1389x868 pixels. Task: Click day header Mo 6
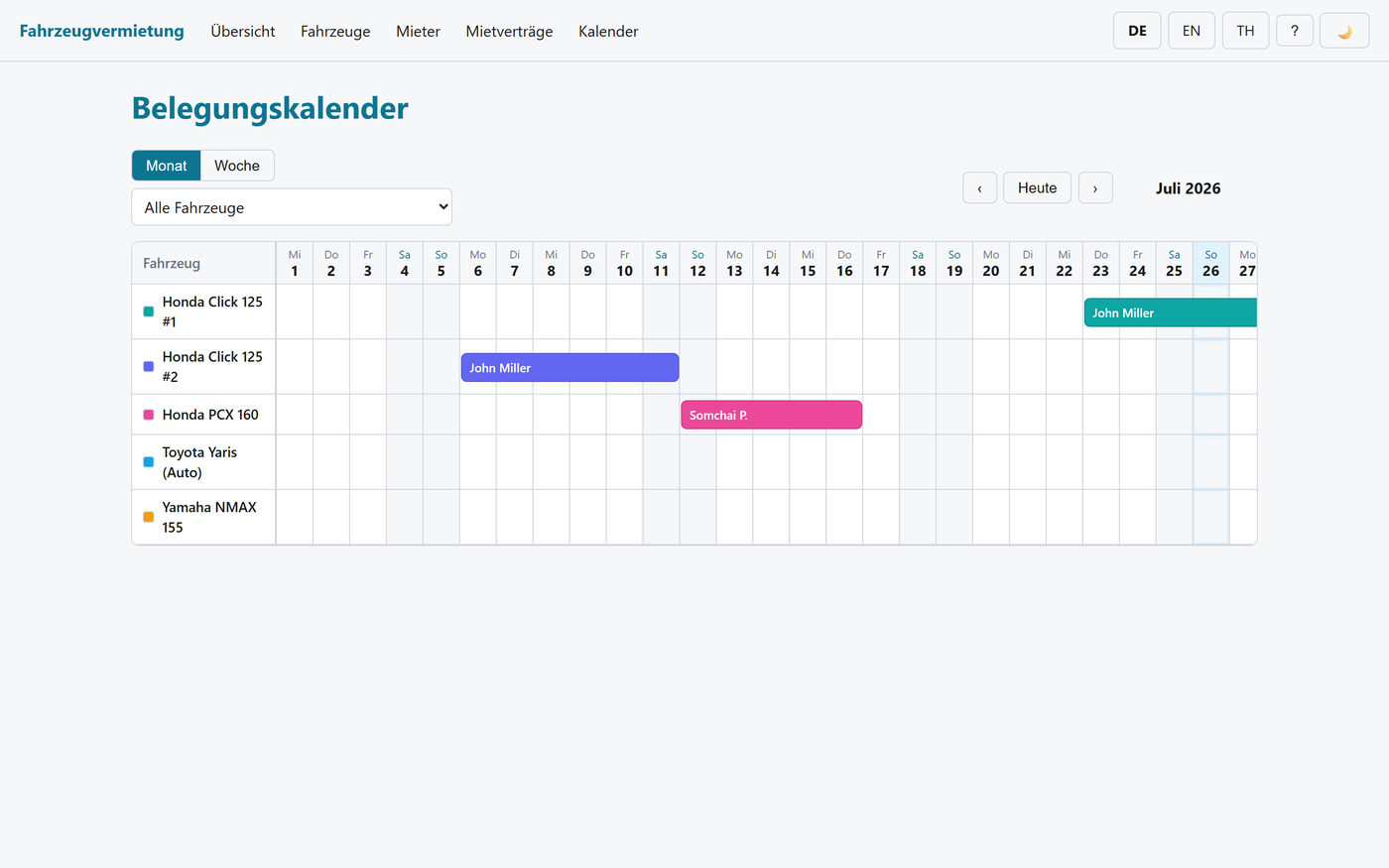coord(478,263)
